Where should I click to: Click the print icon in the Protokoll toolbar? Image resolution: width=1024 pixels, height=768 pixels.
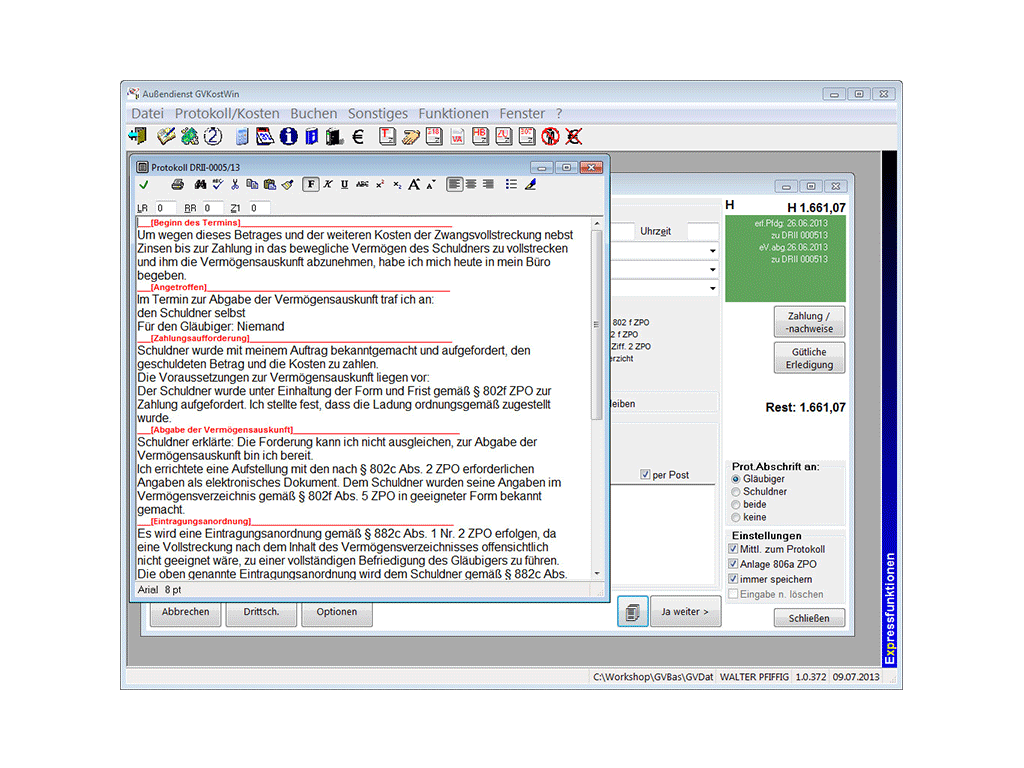178,185
